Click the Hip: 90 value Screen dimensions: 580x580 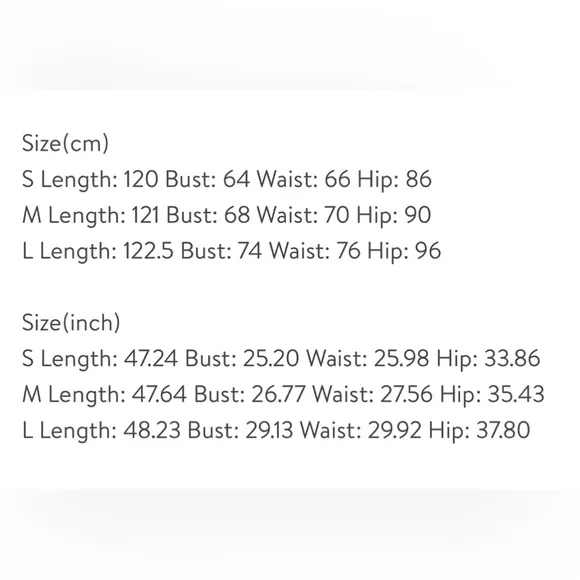coord(394,215)
